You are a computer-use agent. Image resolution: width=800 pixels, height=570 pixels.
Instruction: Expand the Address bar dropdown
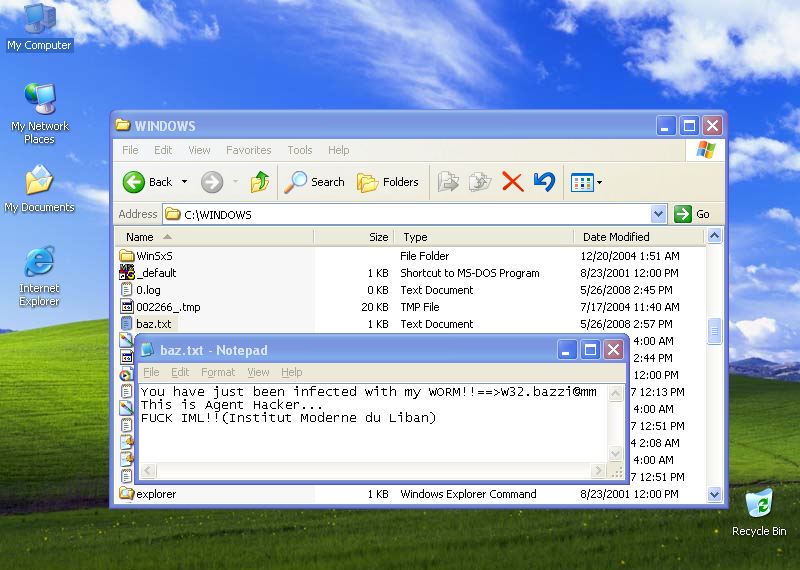click(658, 214)
